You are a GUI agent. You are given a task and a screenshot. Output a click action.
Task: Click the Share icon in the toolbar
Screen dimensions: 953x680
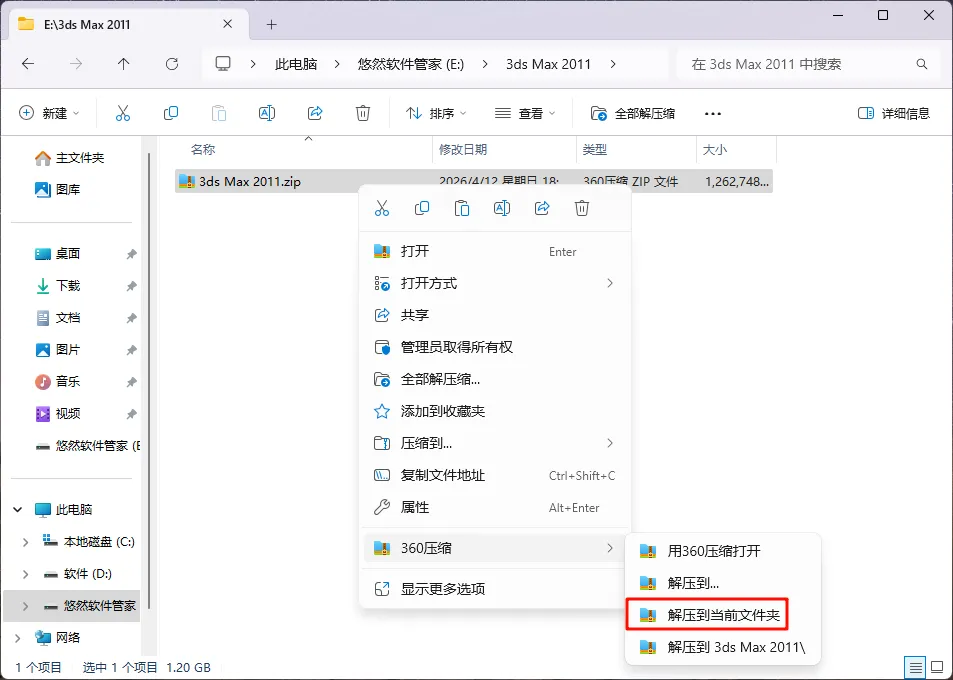click(315, 113)
